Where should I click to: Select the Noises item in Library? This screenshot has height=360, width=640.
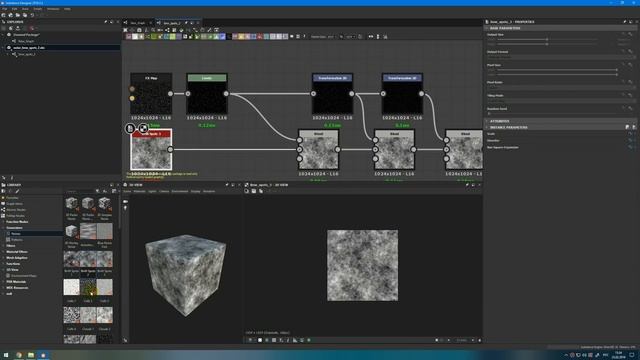pyautogui.click(x=16, y=234)
